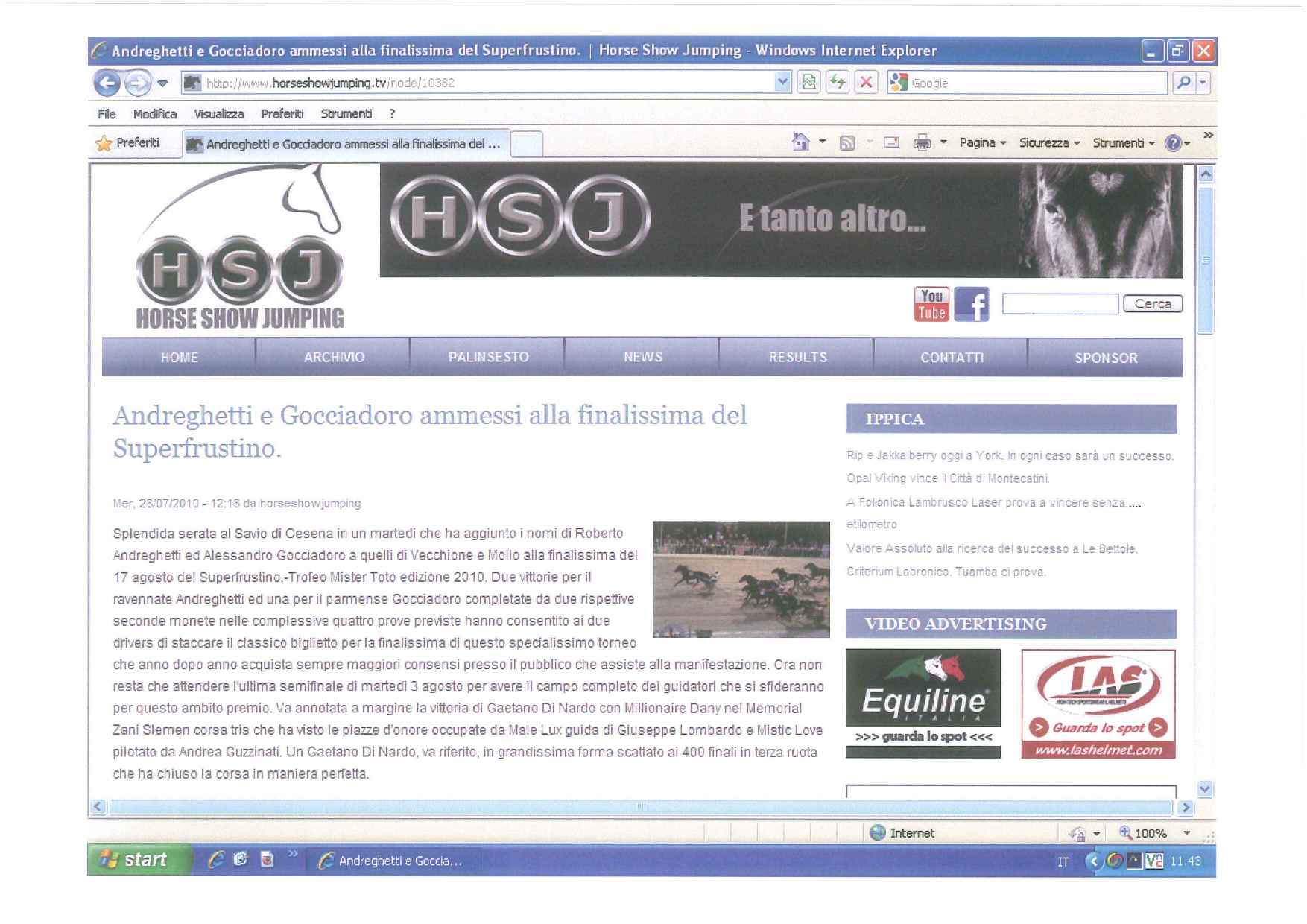Image resolution: width=1307 pixels, height=924 pixels.
Task: Click the IT language indicator in tray
Action: pyautogui.click(x=1063, y=862)
